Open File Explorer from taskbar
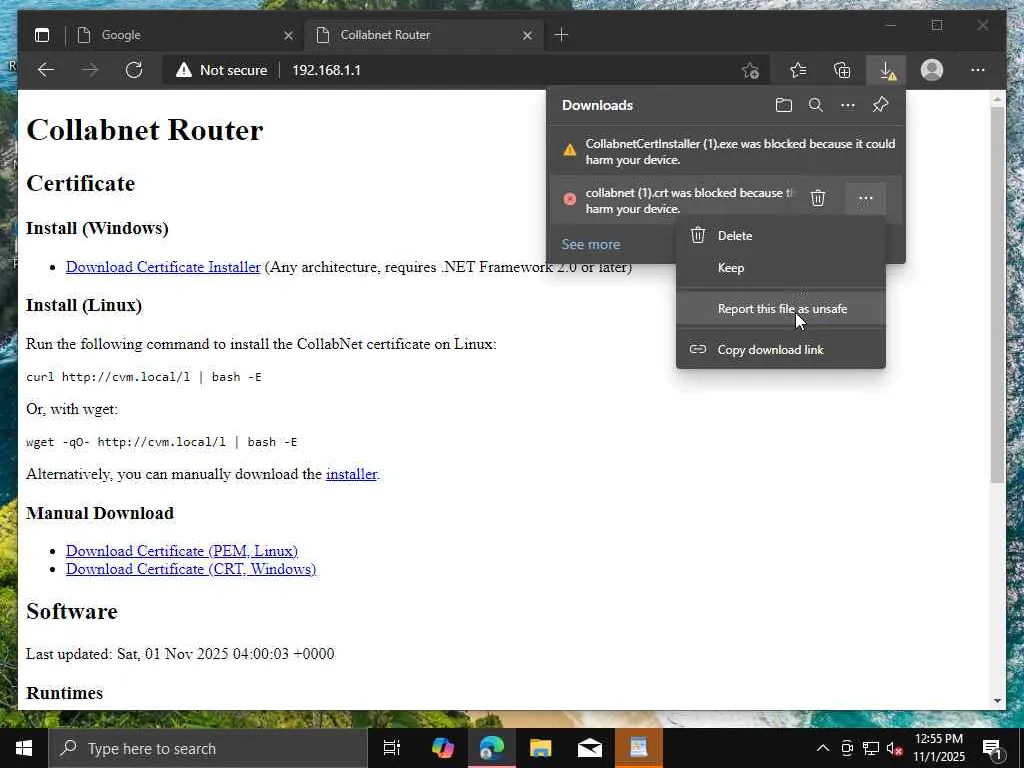Screen dimensions: 1024x768 pos(541,748)
